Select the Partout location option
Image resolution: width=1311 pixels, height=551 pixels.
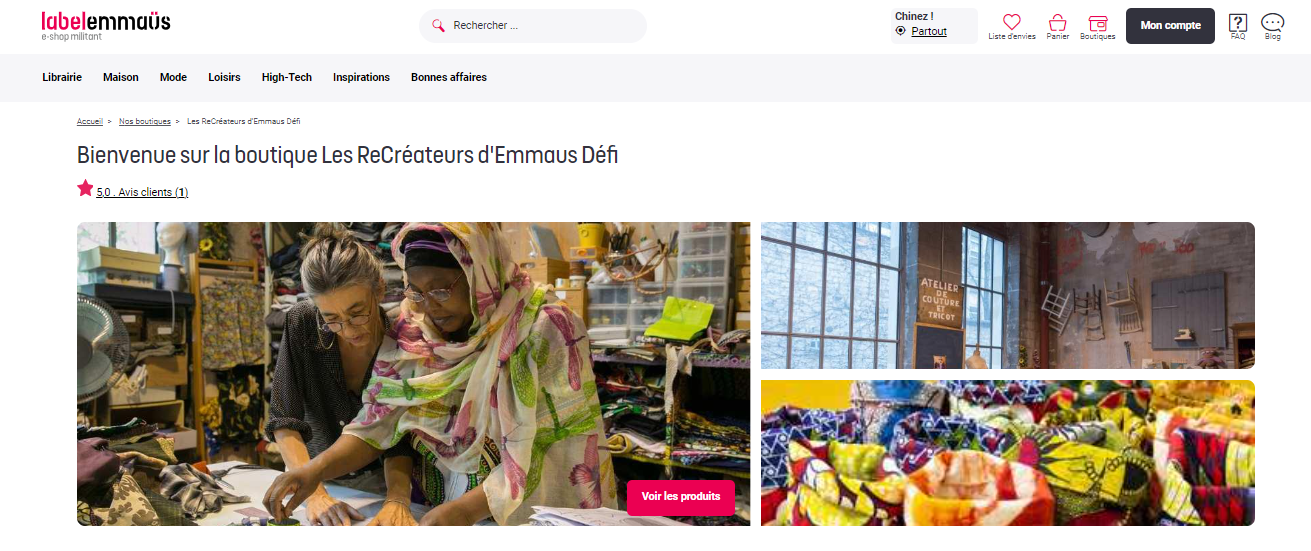coord(929,31)
